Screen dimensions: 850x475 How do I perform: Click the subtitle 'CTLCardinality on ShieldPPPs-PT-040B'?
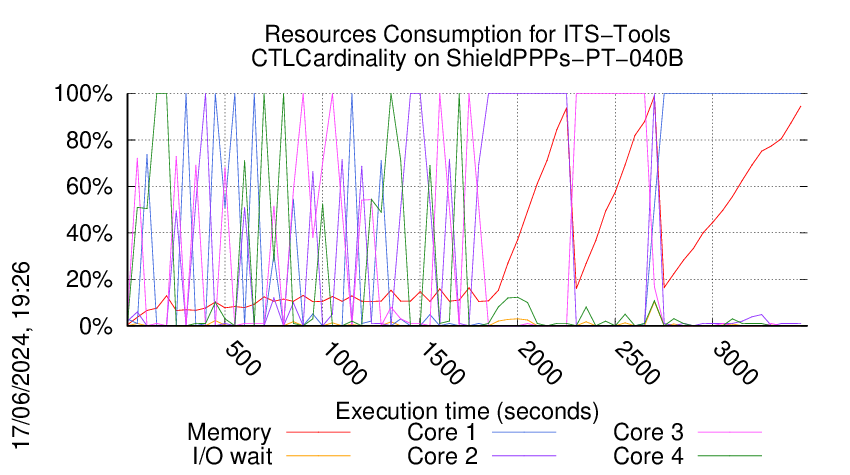467,58
